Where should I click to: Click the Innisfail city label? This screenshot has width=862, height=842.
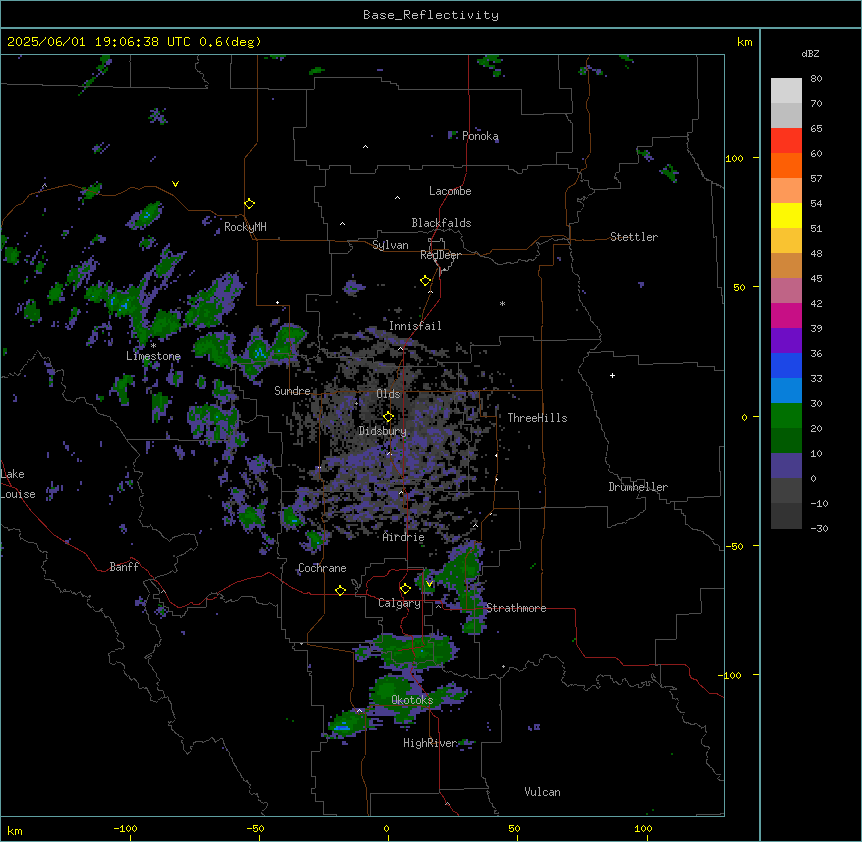415,326
